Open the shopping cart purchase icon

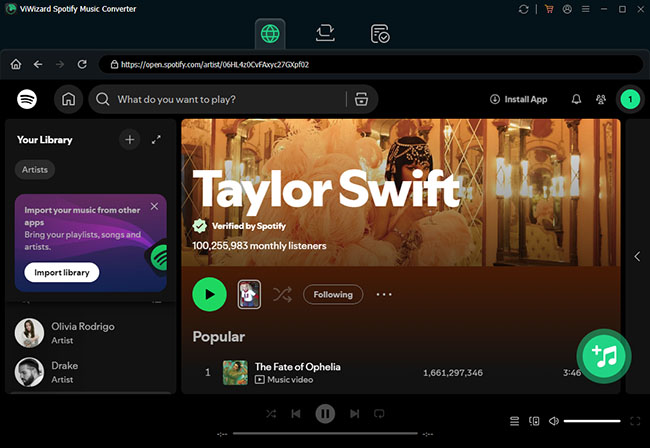point(549,9)
